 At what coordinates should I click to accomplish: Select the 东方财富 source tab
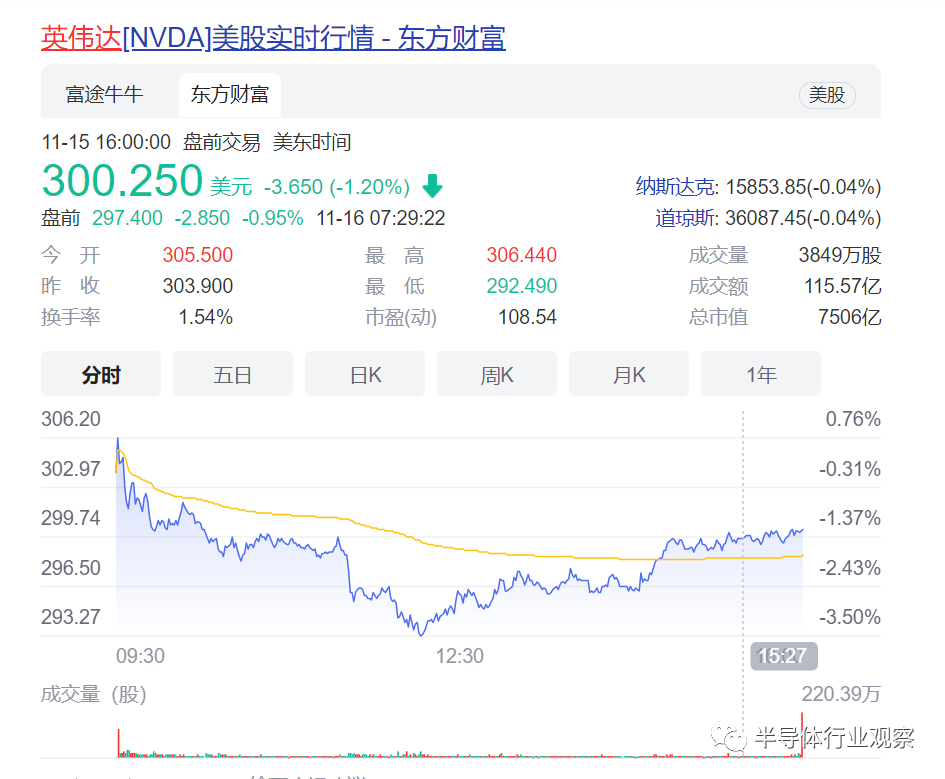(x=230, y=95)
